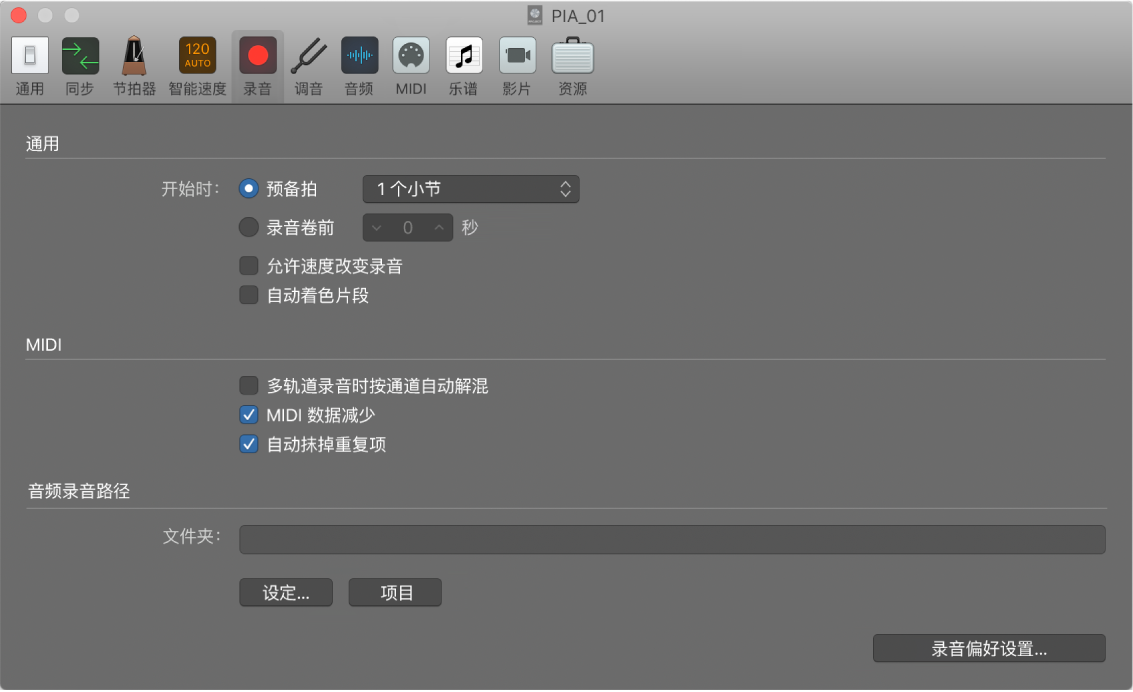Enable the 自动着色片段 checkbox

(248, 294)
